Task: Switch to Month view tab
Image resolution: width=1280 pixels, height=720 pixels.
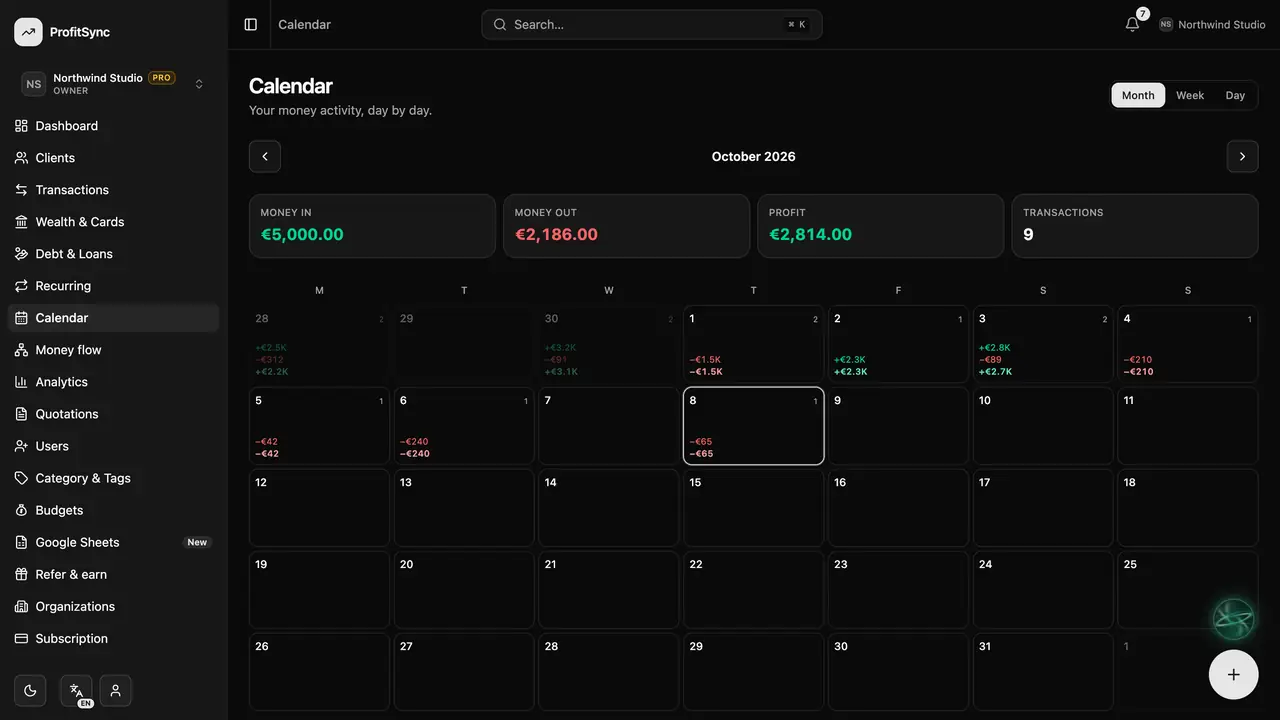Action: (1138, 95)
